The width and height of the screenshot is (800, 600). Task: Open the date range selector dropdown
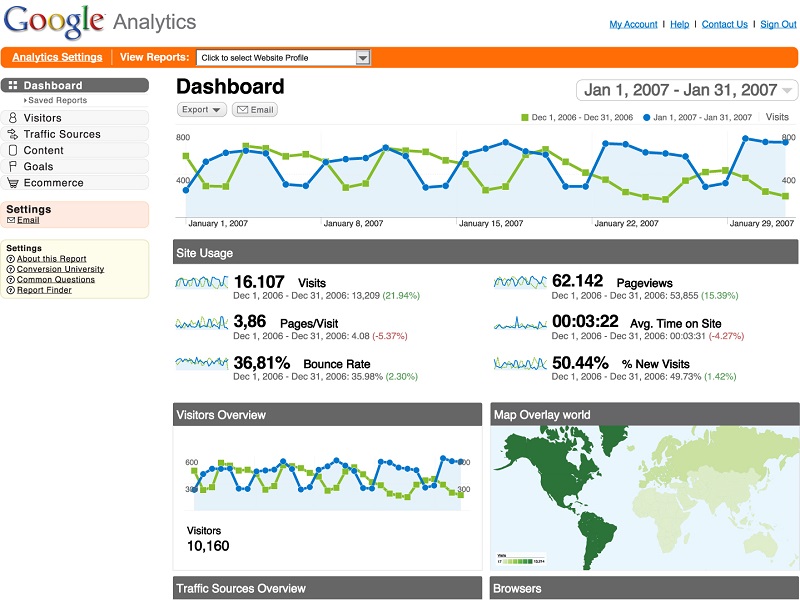(687, 90)
